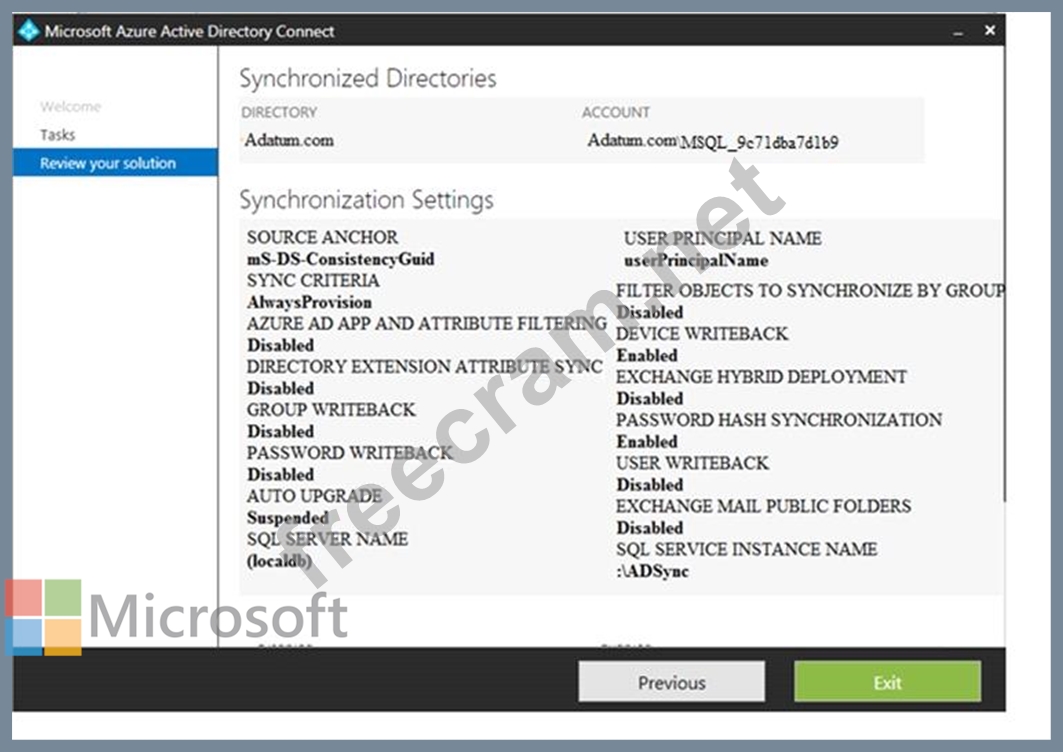Click the Synchronized Directories heading
Image resolution: width=1063 pixels, height=752 pixels.
tap(368, 79)
